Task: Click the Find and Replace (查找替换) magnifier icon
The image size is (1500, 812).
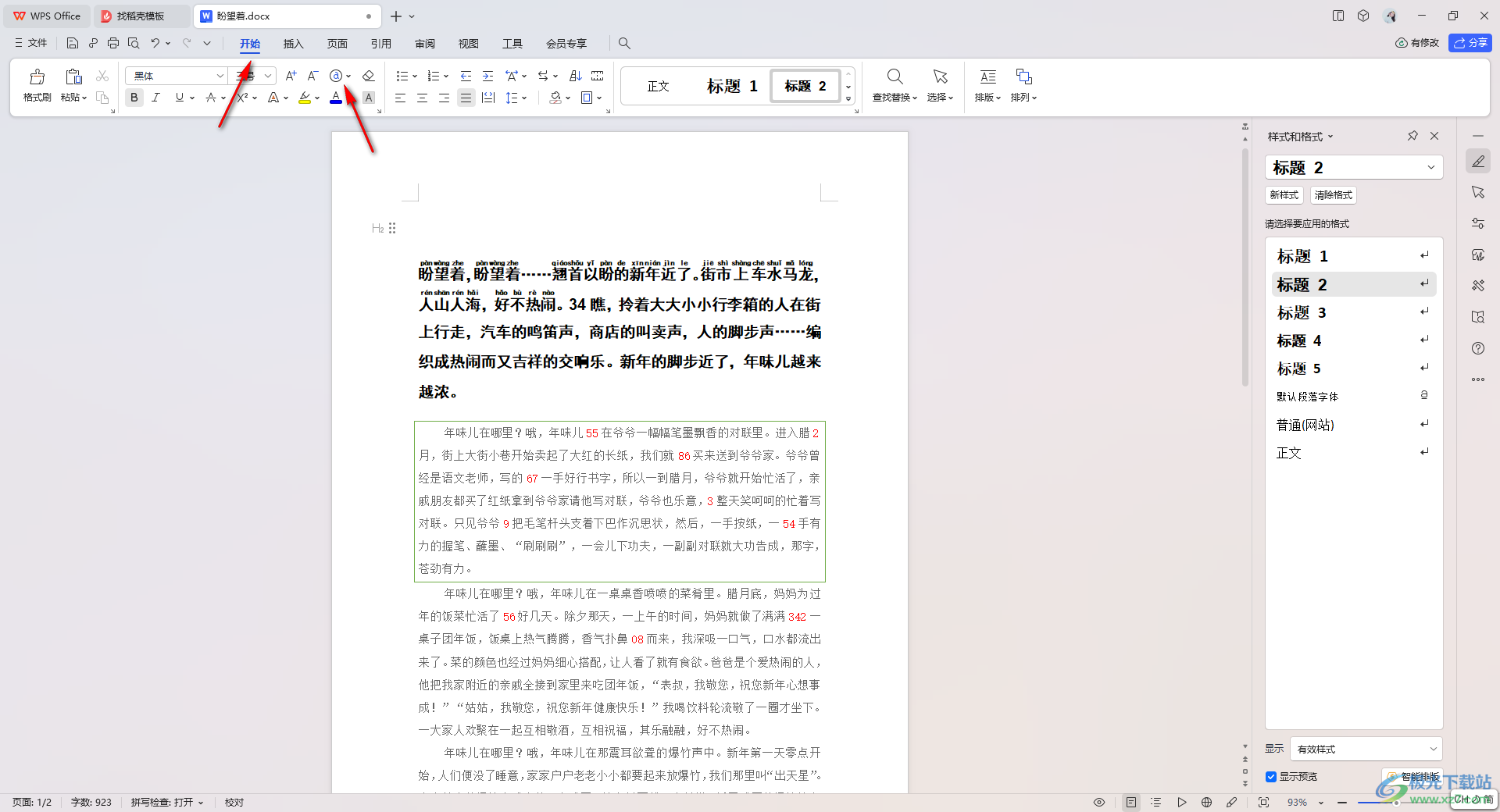Action: click(895, 77)
